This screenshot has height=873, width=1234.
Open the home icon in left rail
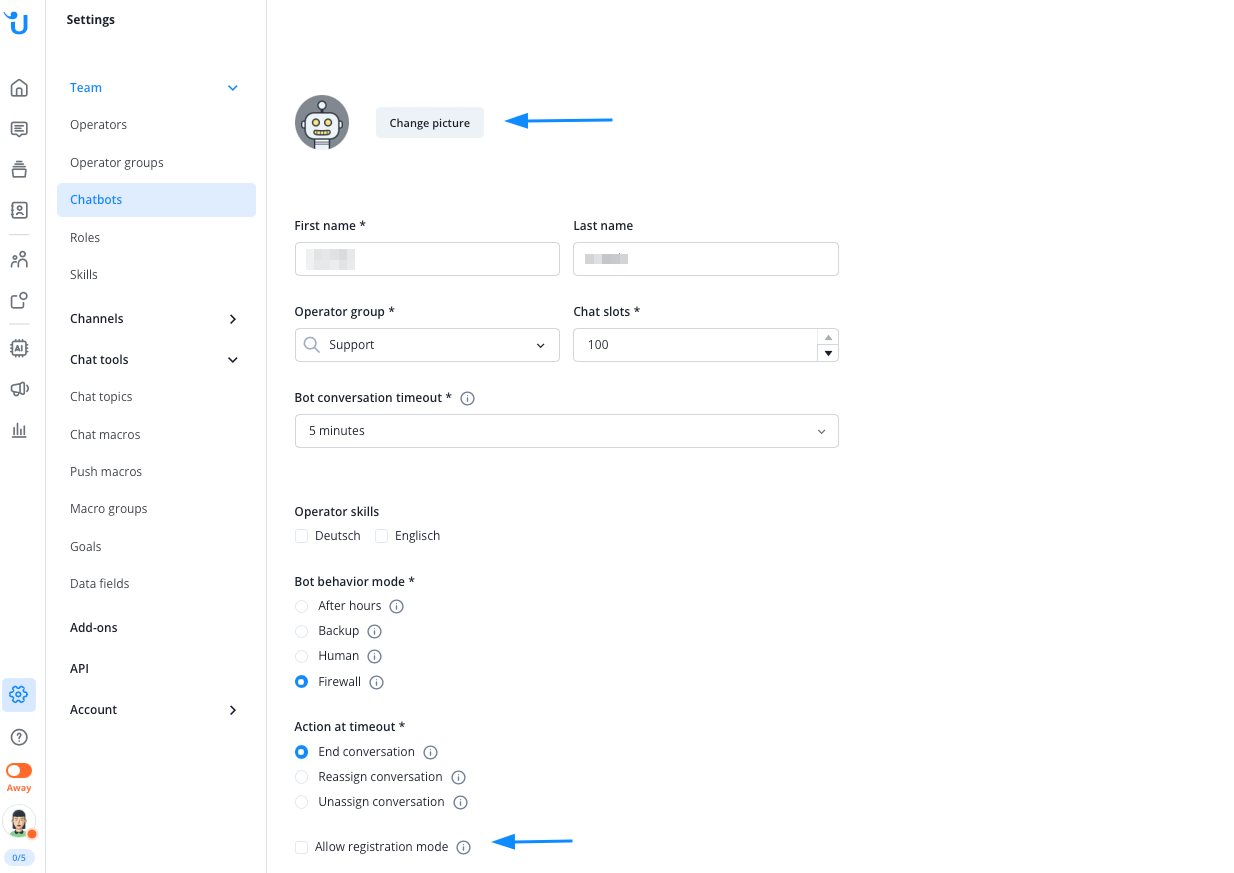coord(19,88)
